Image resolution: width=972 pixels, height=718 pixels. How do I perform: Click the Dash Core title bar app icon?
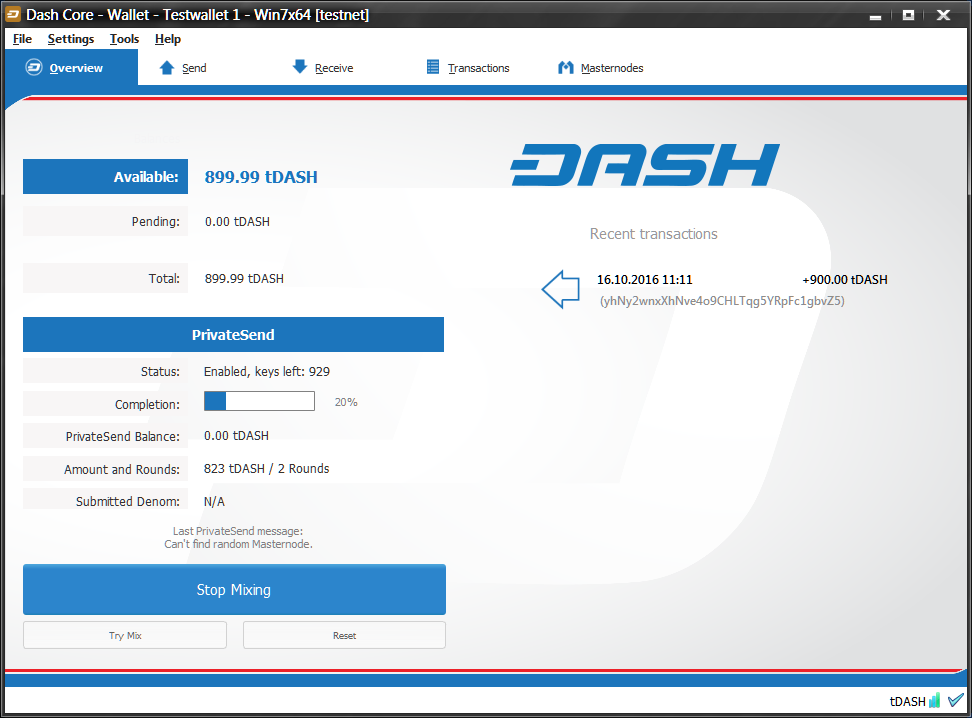click(13, 14)
